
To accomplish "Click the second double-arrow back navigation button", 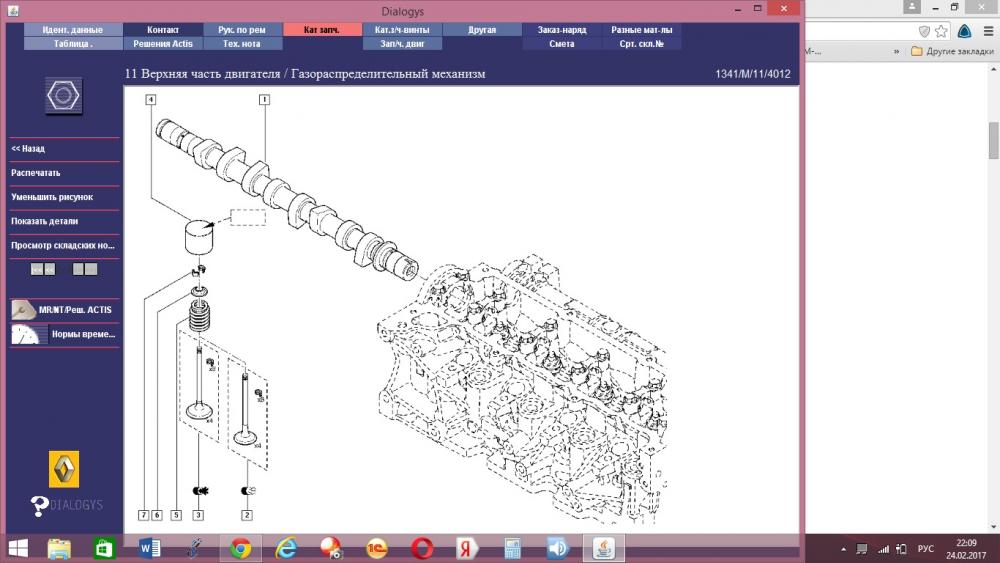I will coord(49,269).
